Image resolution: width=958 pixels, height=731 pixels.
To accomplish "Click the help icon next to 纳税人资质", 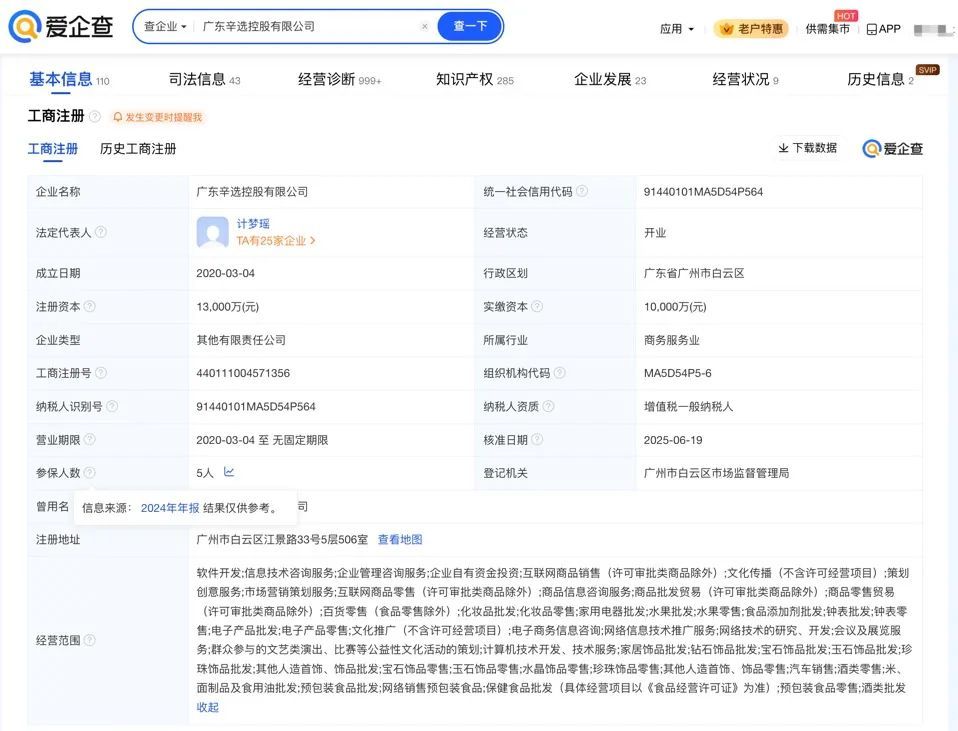I will coord(548,406).
